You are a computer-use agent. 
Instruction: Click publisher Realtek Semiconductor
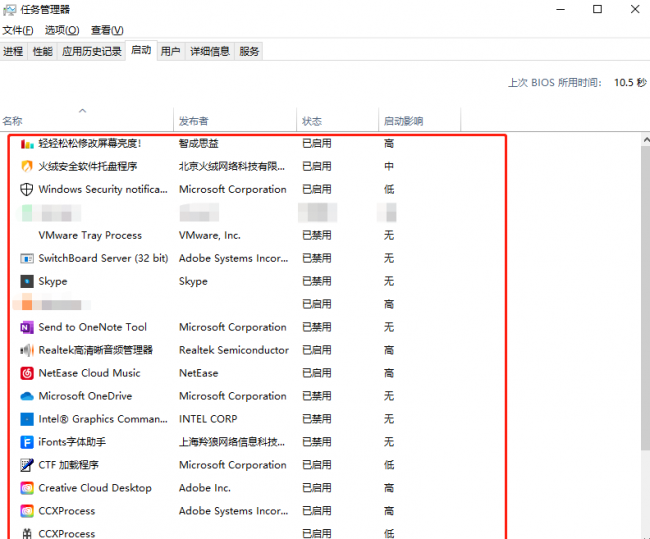click(234, 350)
